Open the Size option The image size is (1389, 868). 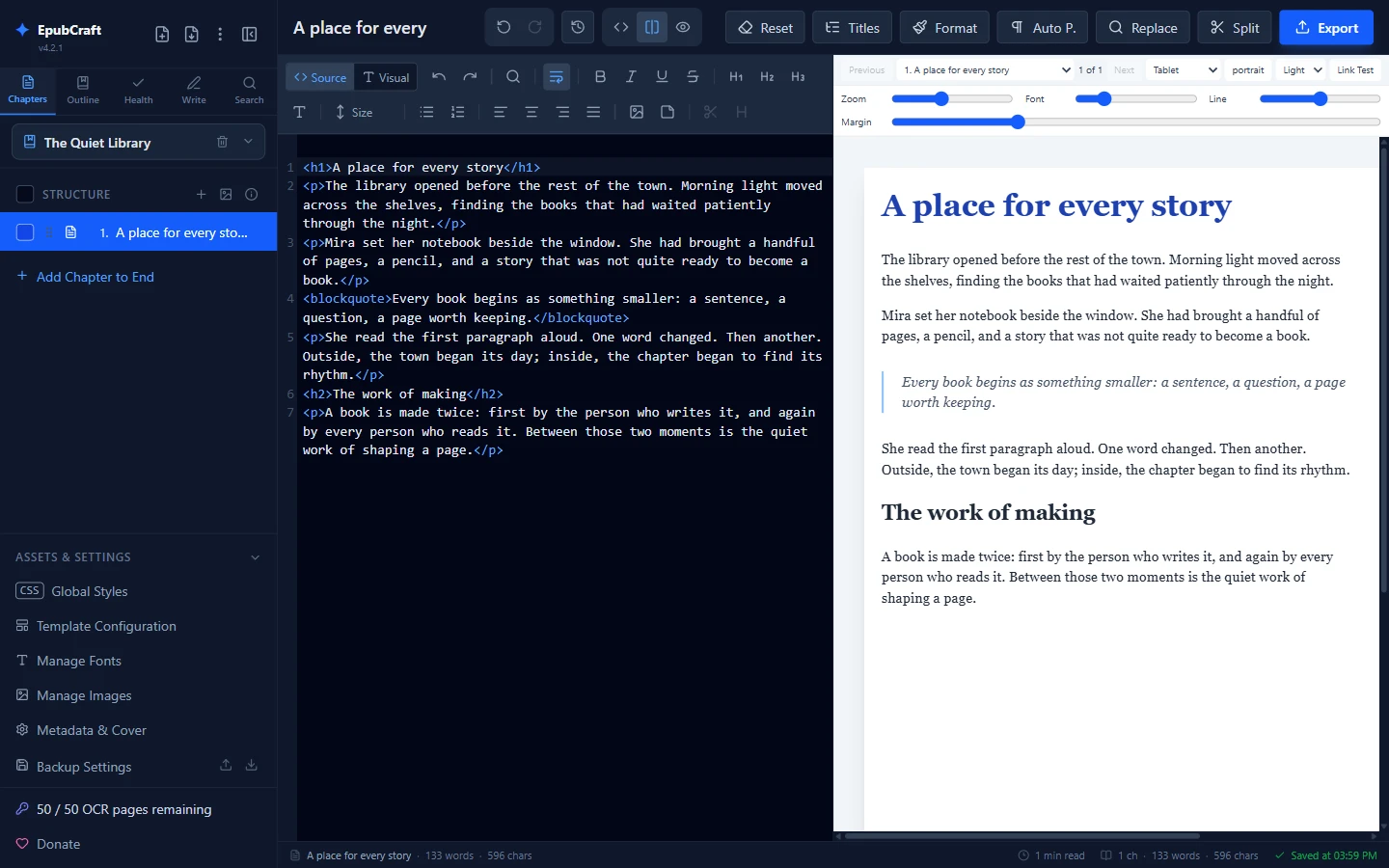pos(353,112)
